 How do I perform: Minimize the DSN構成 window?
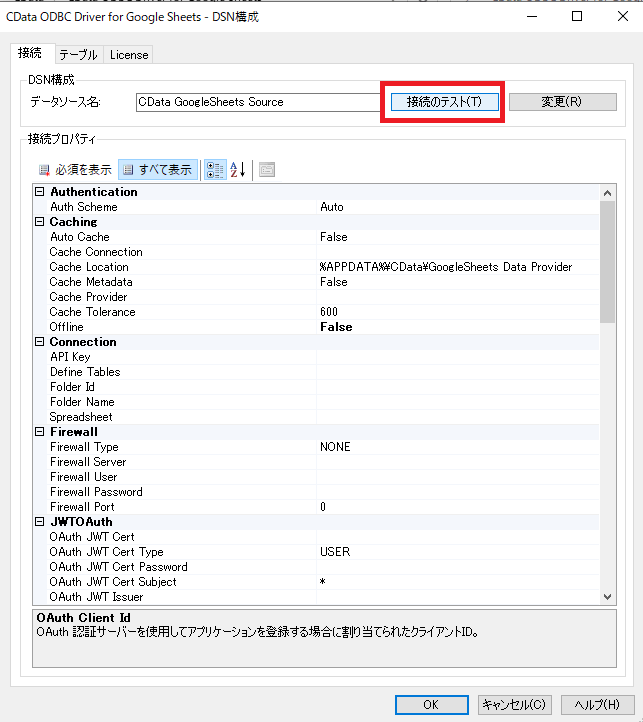pyautogui.click(x=532, y=16)
